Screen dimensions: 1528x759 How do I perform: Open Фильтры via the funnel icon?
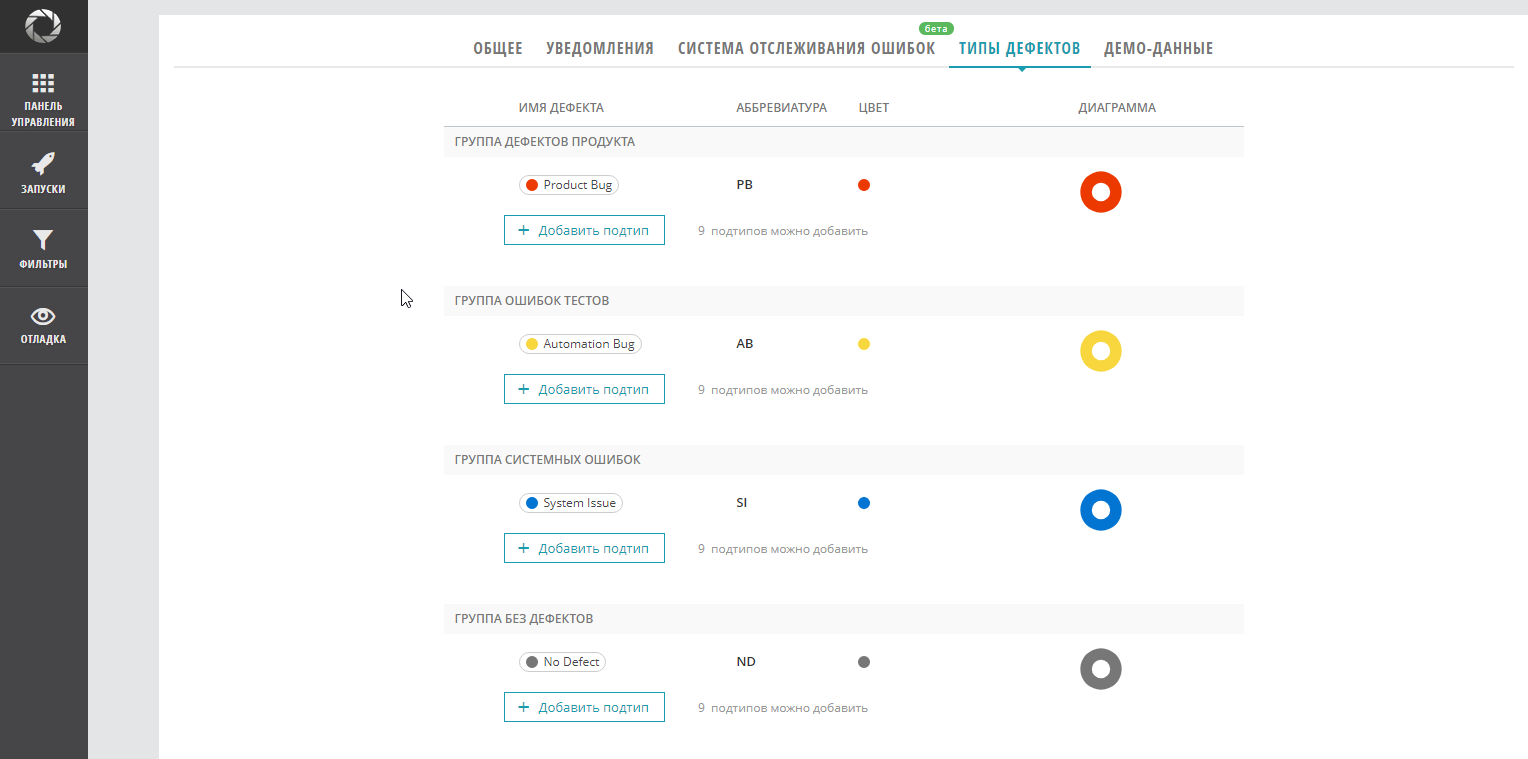click(44, 248)
